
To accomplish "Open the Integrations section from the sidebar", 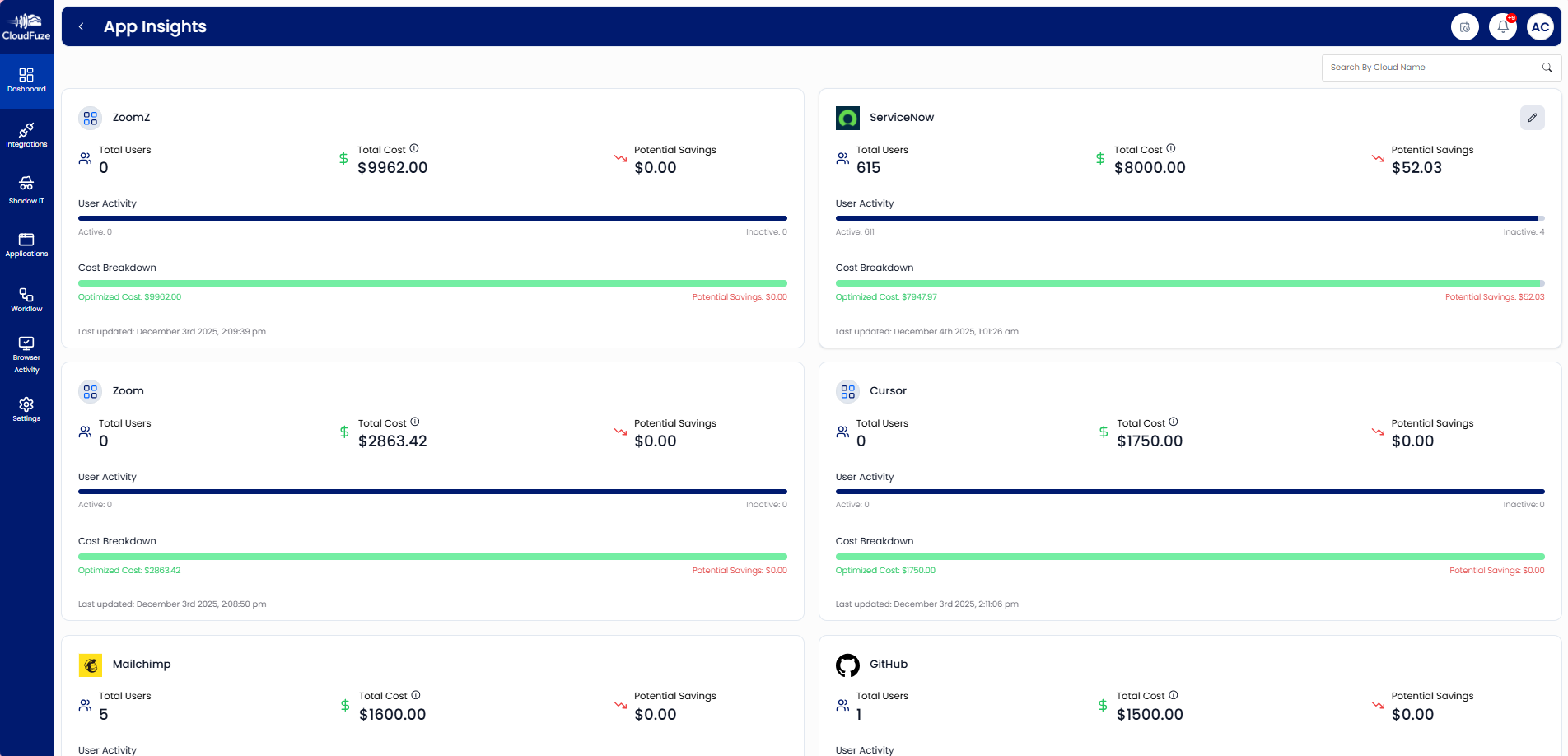I will 26,134.
